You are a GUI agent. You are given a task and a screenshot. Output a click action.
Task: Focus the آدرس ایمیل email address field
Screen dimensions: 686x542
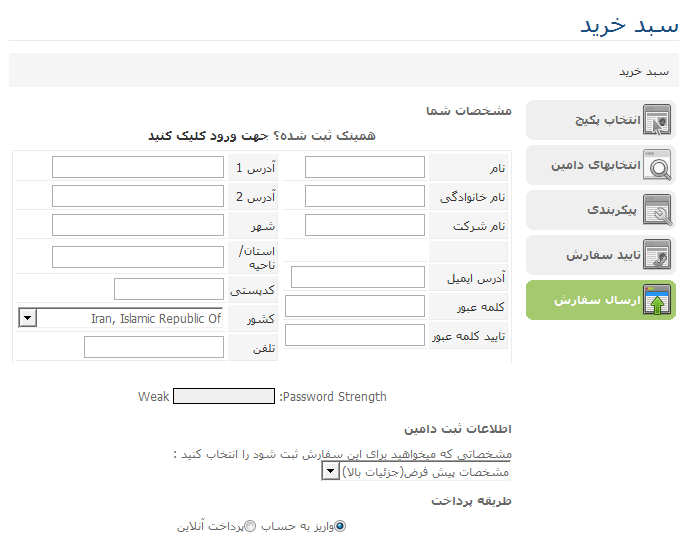tap(358, 277)
